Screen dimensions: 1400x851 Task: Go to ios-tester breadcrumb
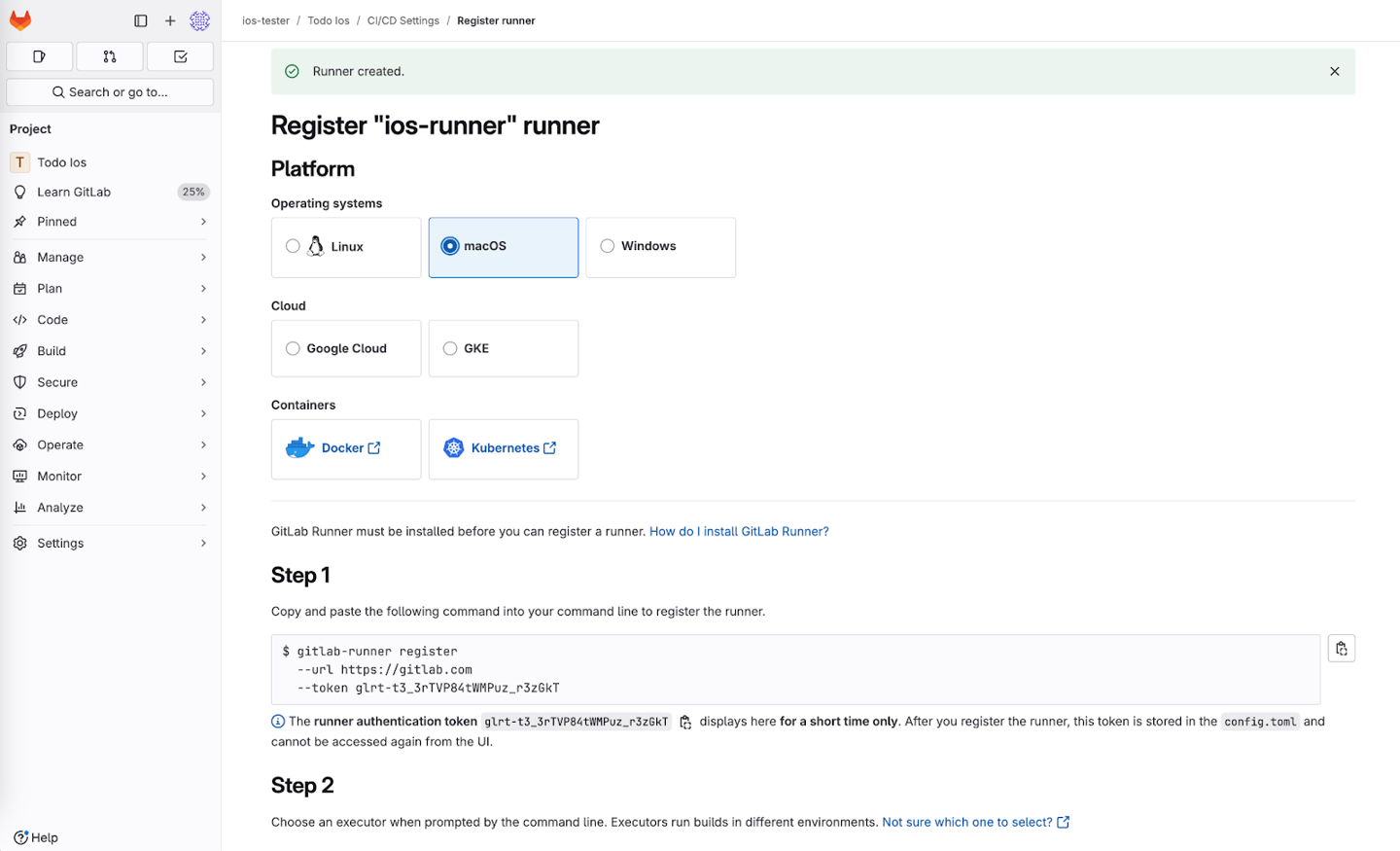coord(265,20)
